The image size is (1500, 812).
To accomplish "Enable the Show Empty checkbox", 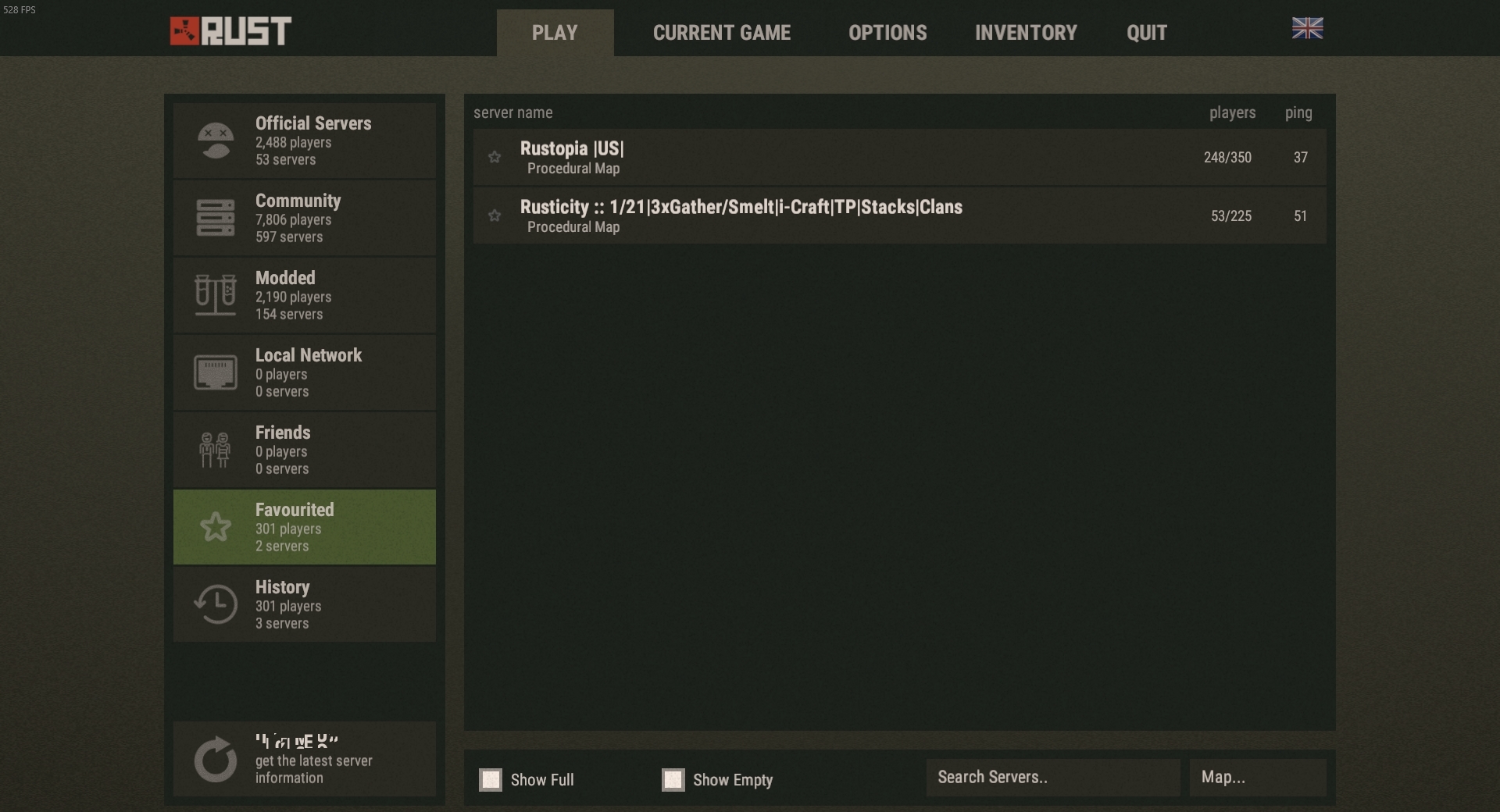I will pos(673,779).
